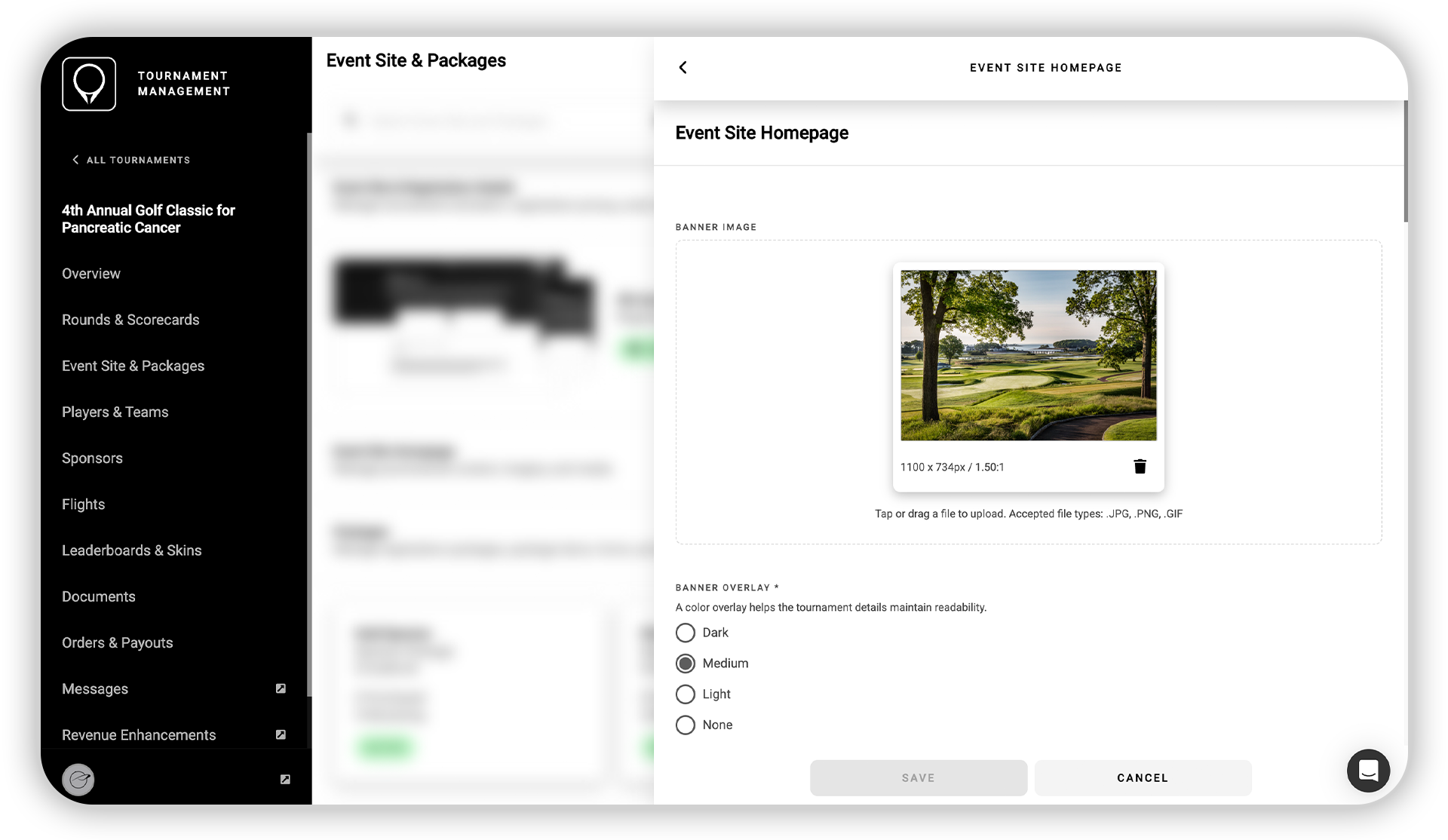Select the Medium overlay swatch control
Screen dimensions: 1448x840
685,663
